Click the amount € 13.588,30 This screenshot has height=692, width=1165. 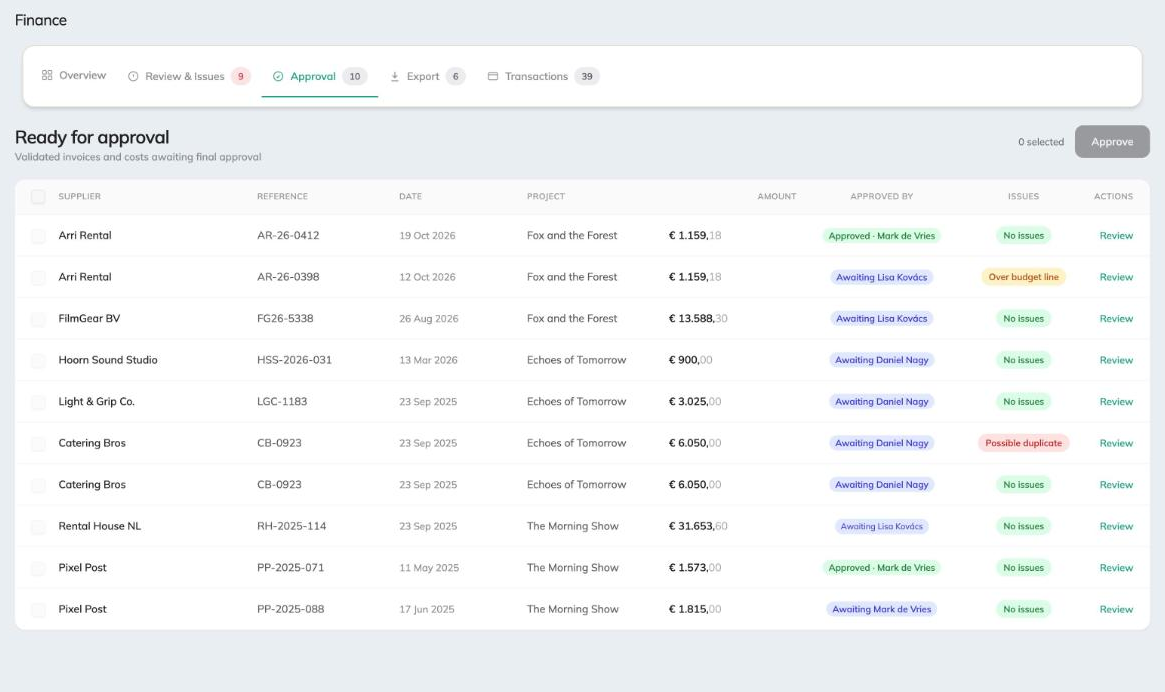pos(698,319)
